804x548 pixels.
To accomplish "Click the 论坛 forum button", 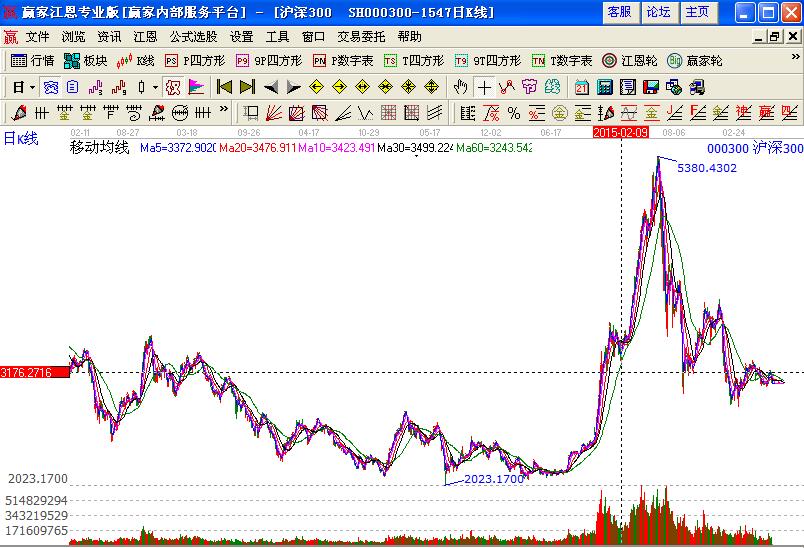I will click(658, 12).
